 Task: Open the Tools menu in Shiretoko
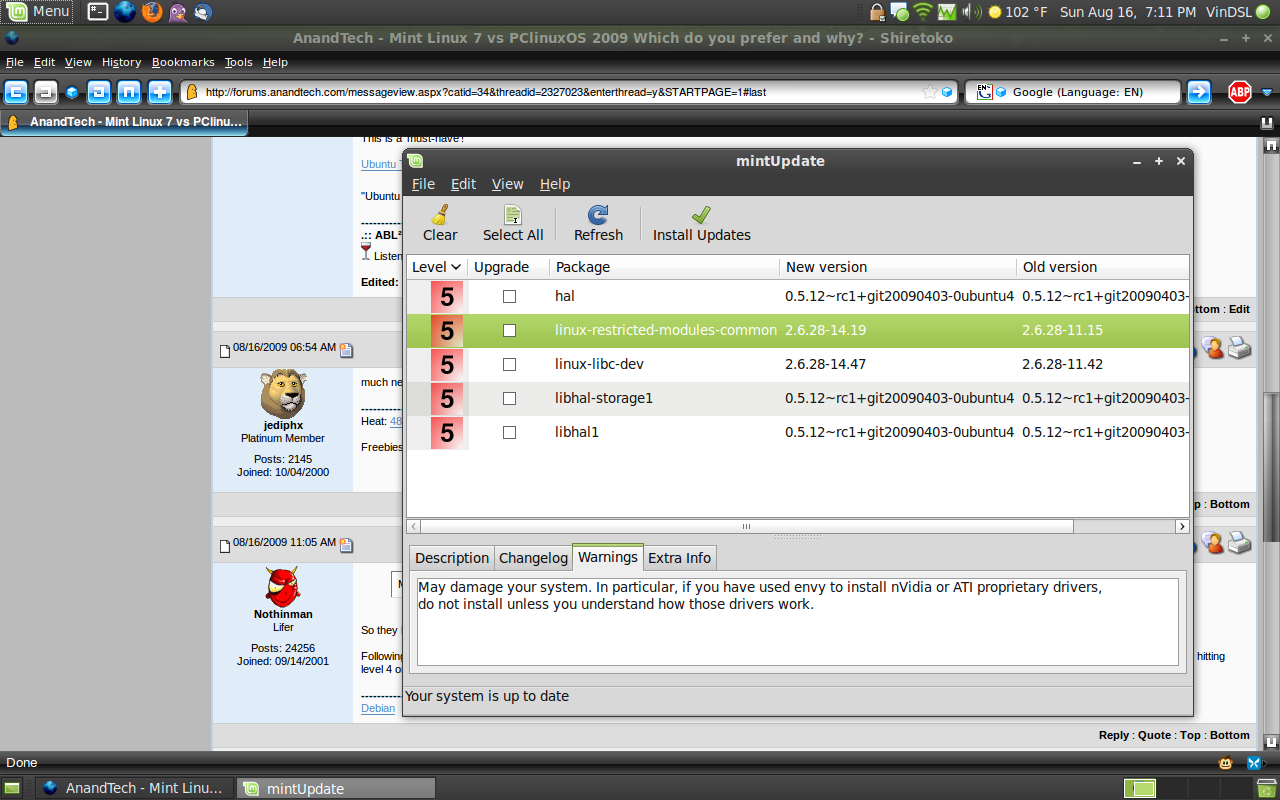(238, 62)
